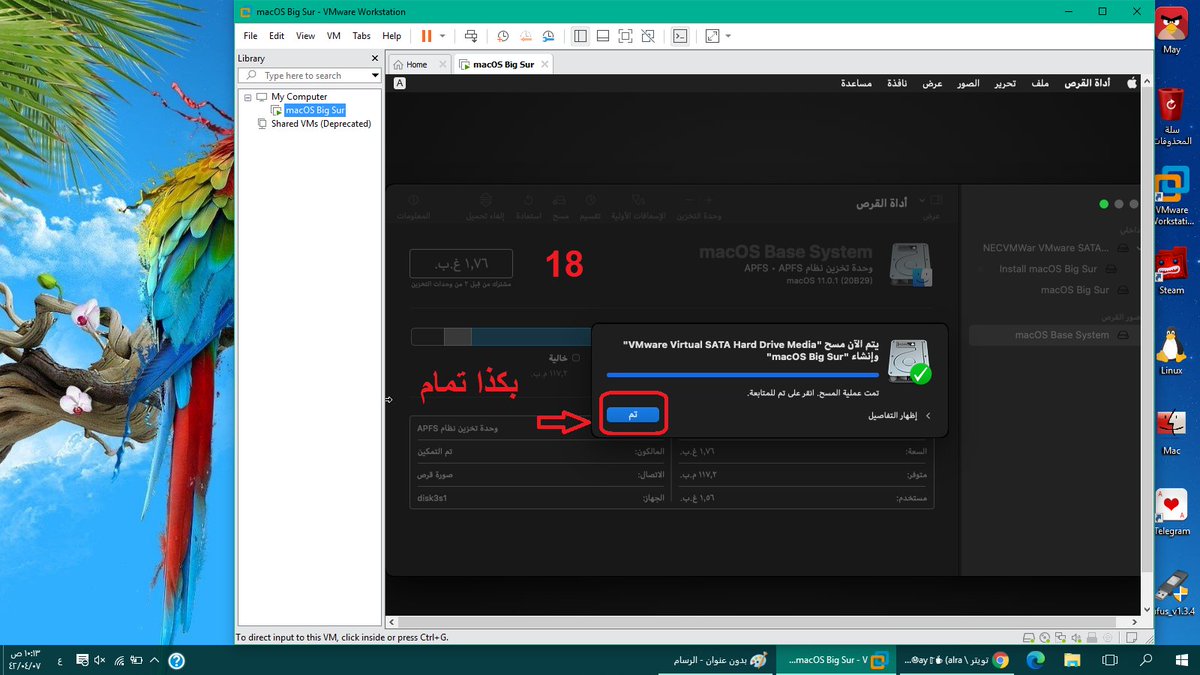This screenshot has height=675, width=1200.
Task: Click the إلغاء تحميل (Unmount) toolbar button
Action: click(x=486, y=207)
